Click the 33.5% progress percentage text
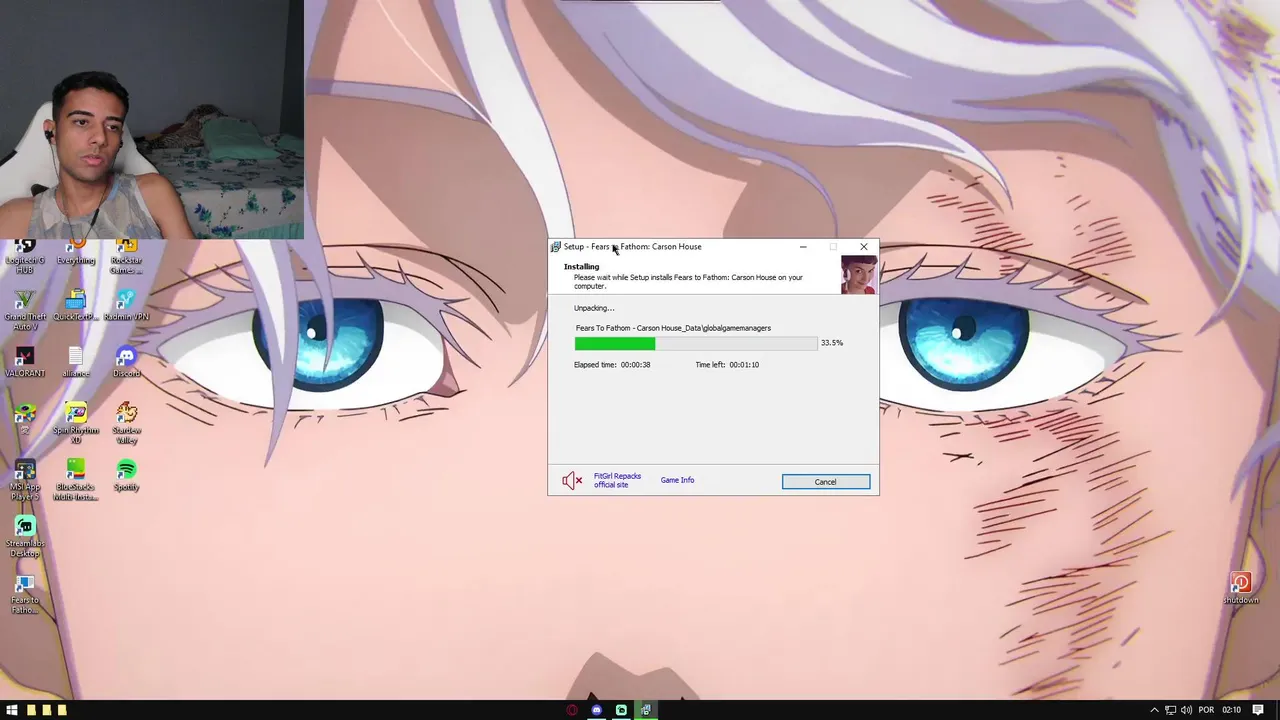This screenshot has height=720, width=1280. 832,343
